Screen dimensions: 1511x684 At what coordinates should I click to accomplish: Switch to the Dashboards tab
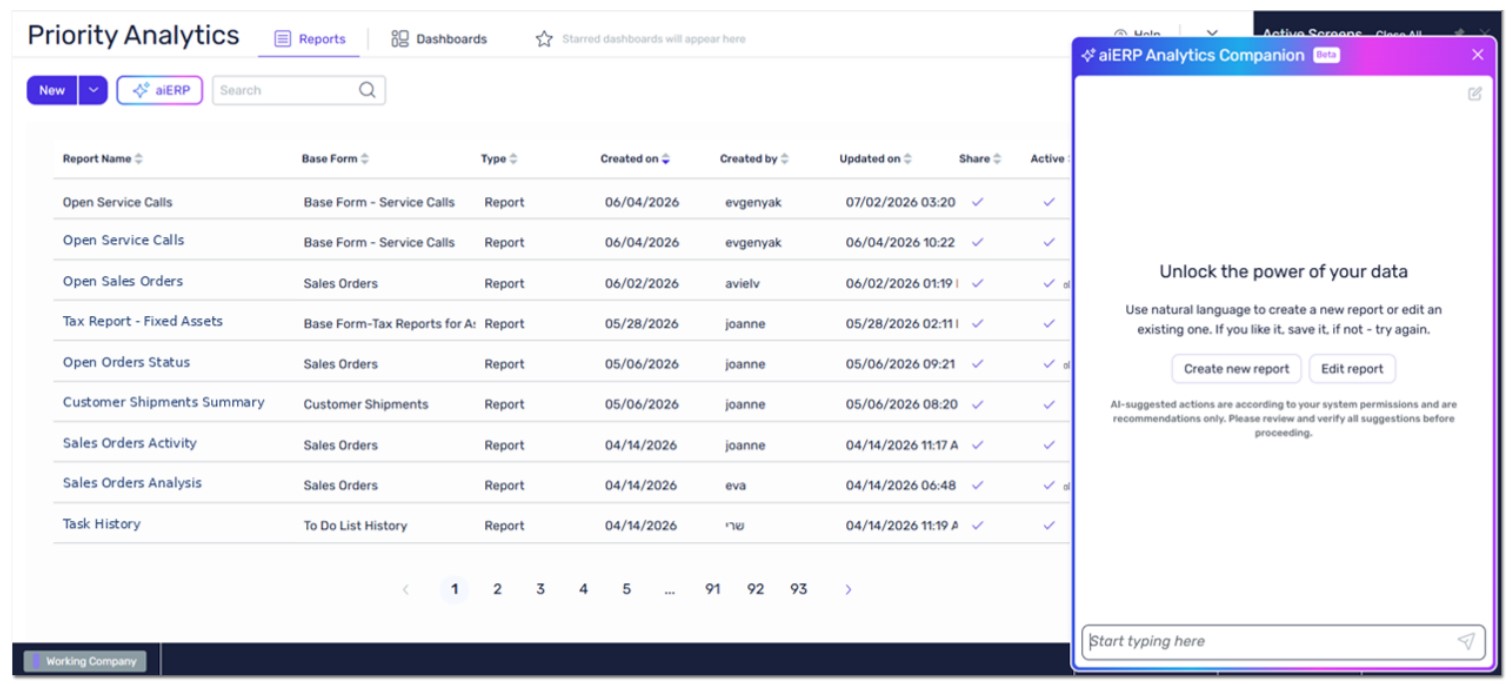coord(439,39)
